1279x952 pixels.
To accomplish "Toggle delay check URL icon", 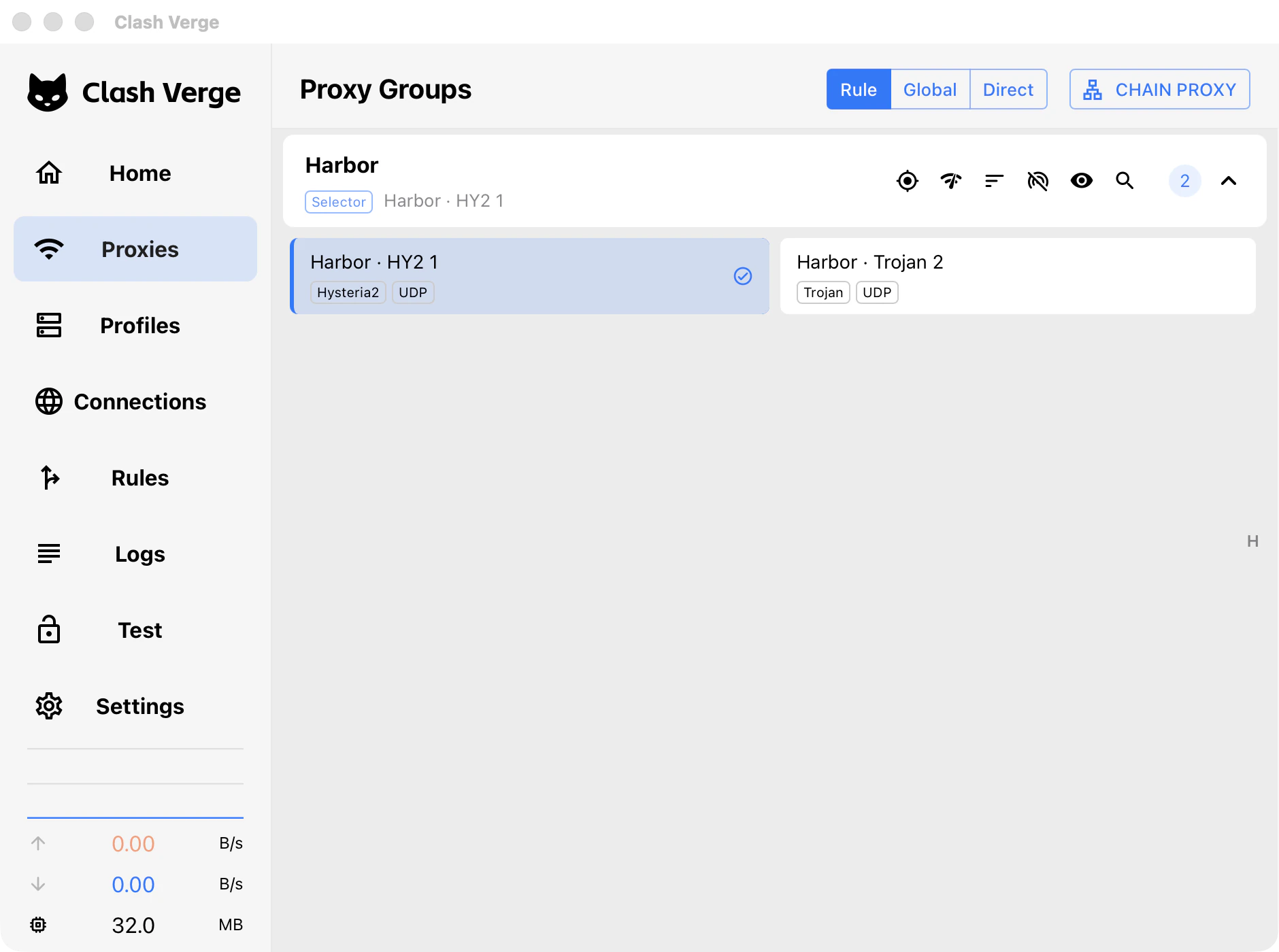I will pos(1038,181).
